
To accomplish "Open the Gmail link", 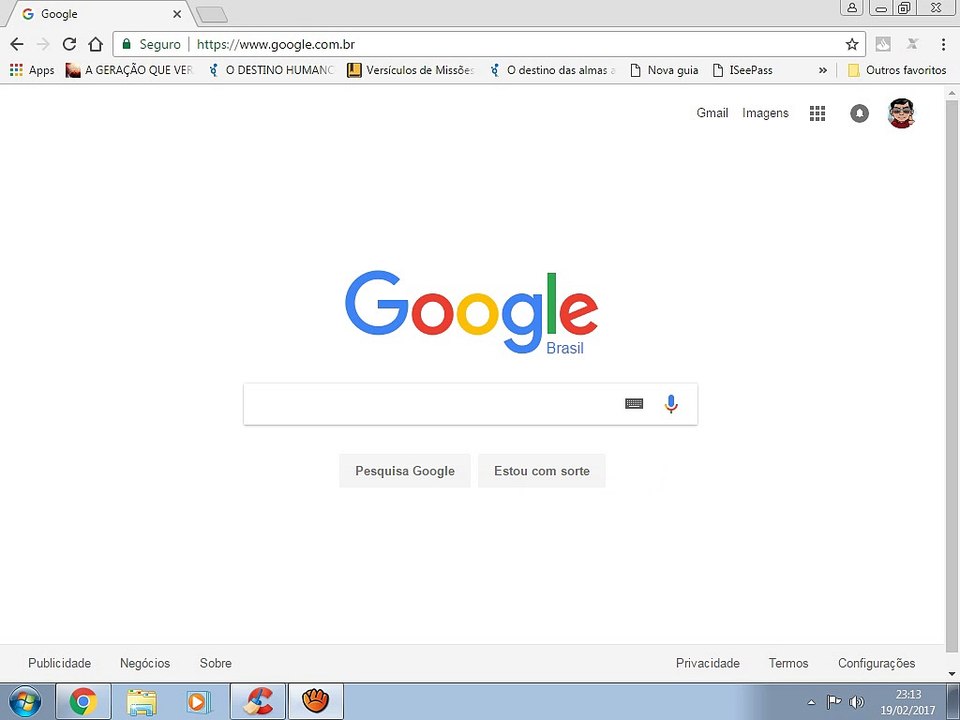I will click(712, 113).
